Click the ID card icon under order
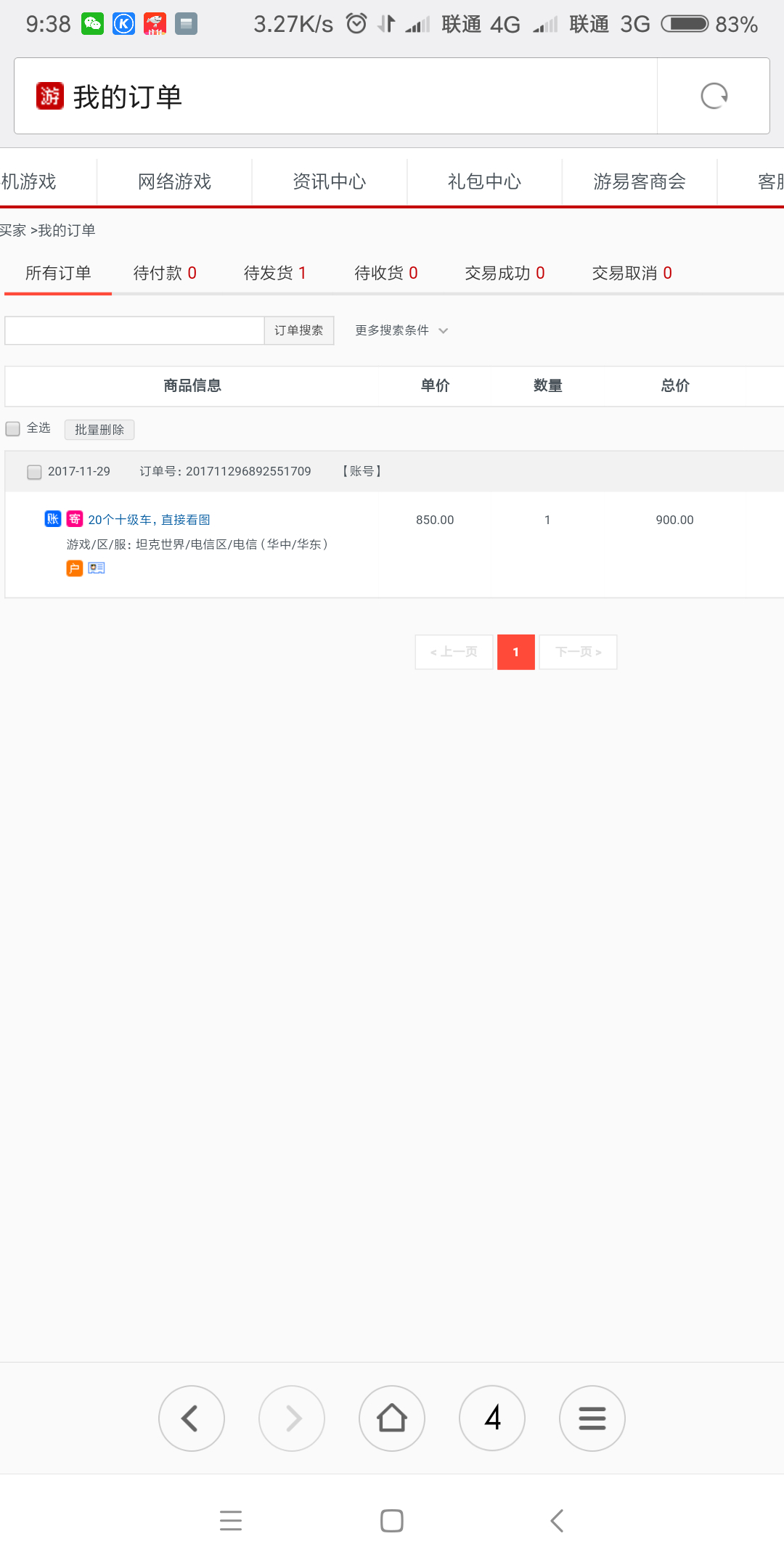Screen dimensions: 784x1568 point(97,568)
